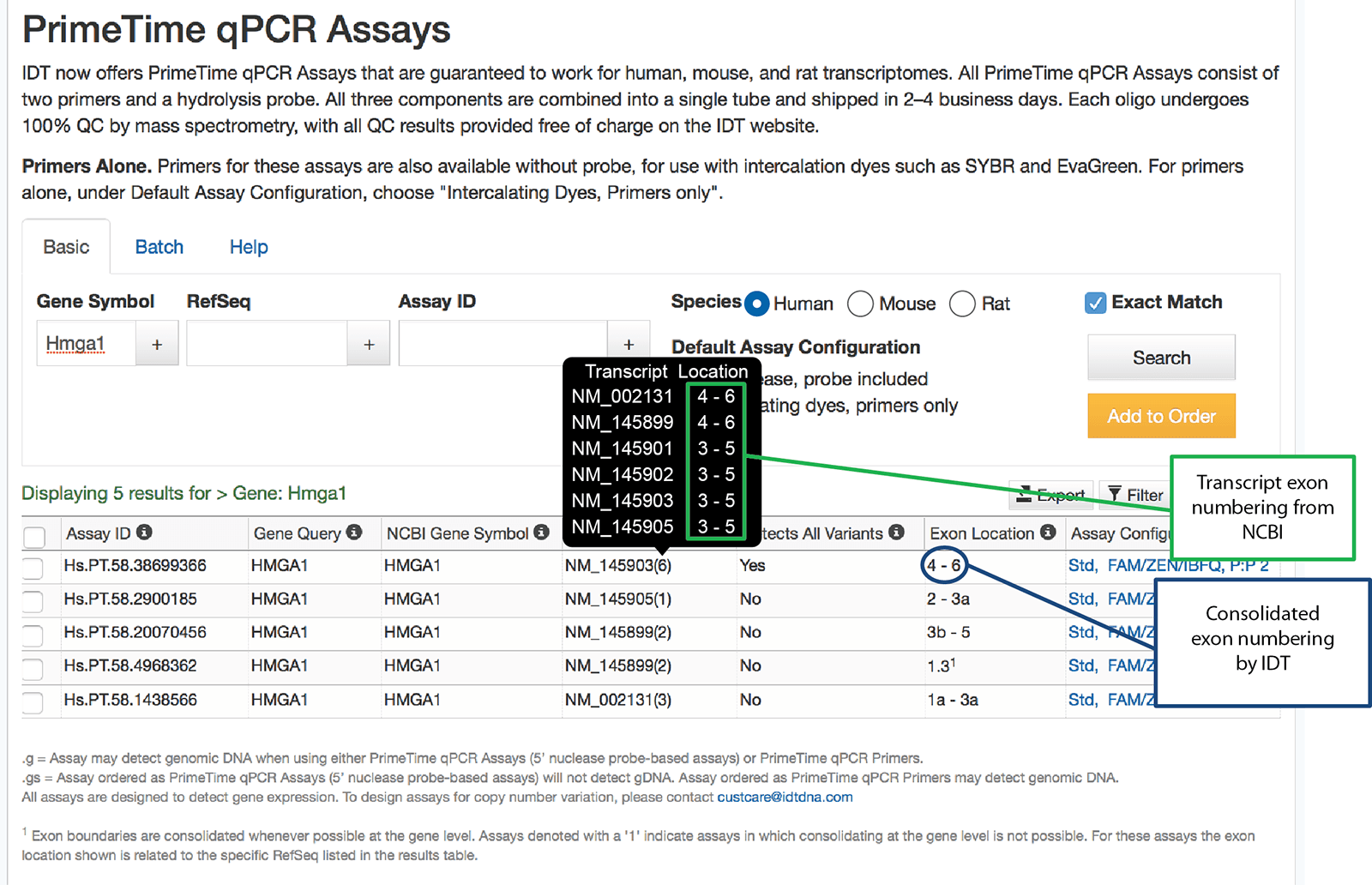The image size is (1372, 885).
Task: Click the orange Add to Order button
Action: point(1161,416)
